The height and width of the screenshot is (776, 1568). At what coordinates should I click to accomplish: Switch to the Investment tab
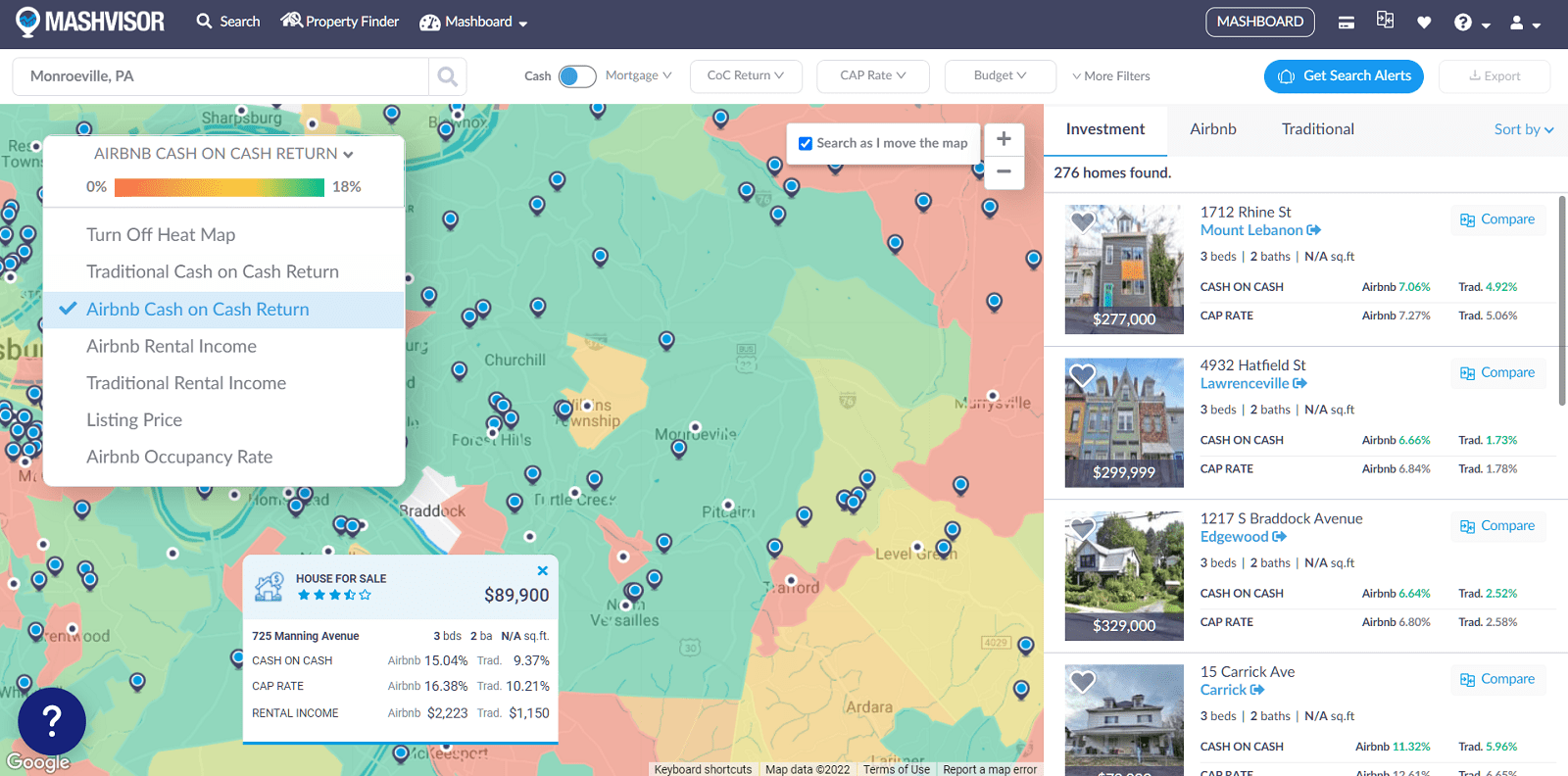1105,129
